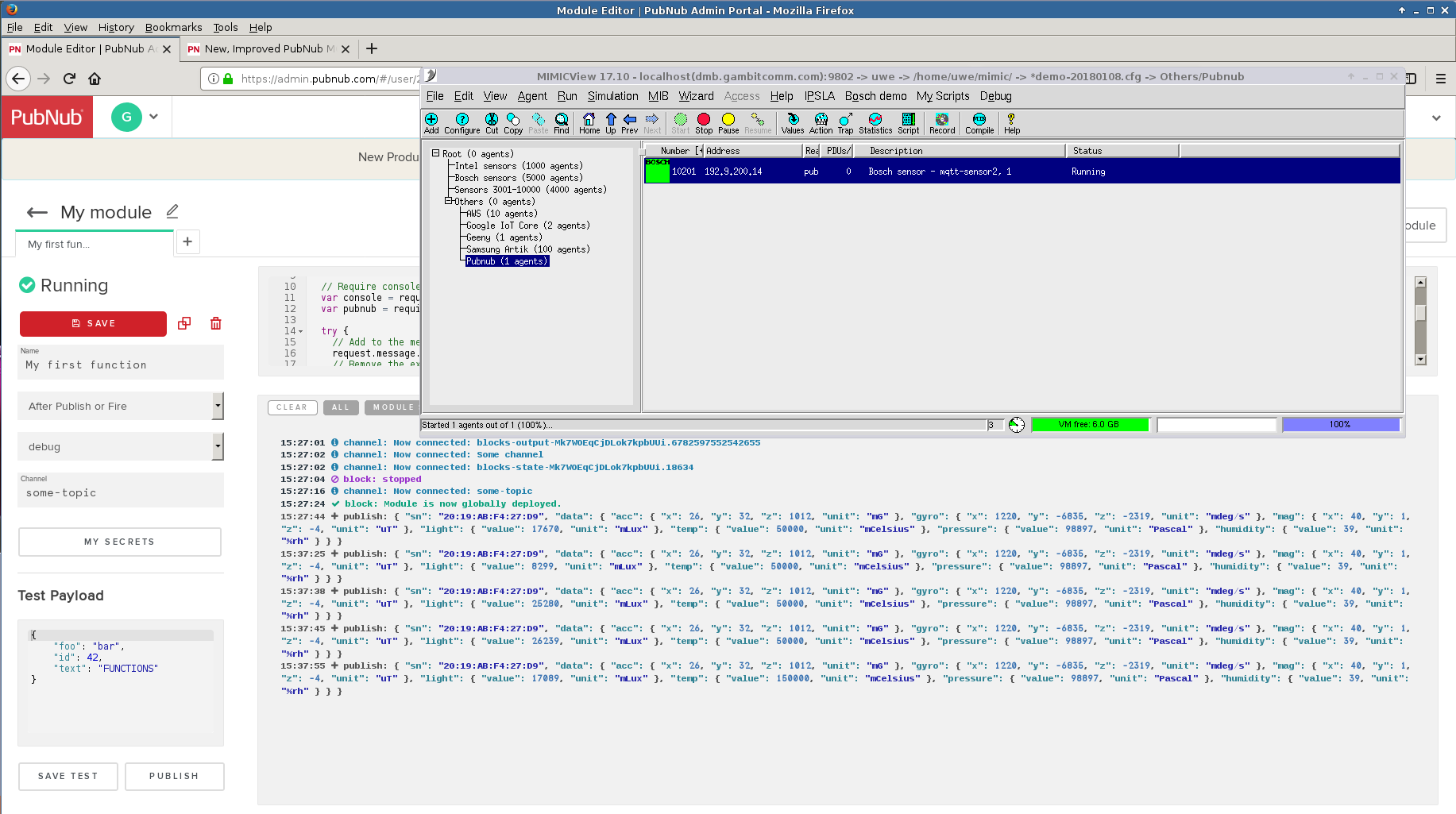Select the Pubnub (1 agents) tree node

click(x=507, y=261)
